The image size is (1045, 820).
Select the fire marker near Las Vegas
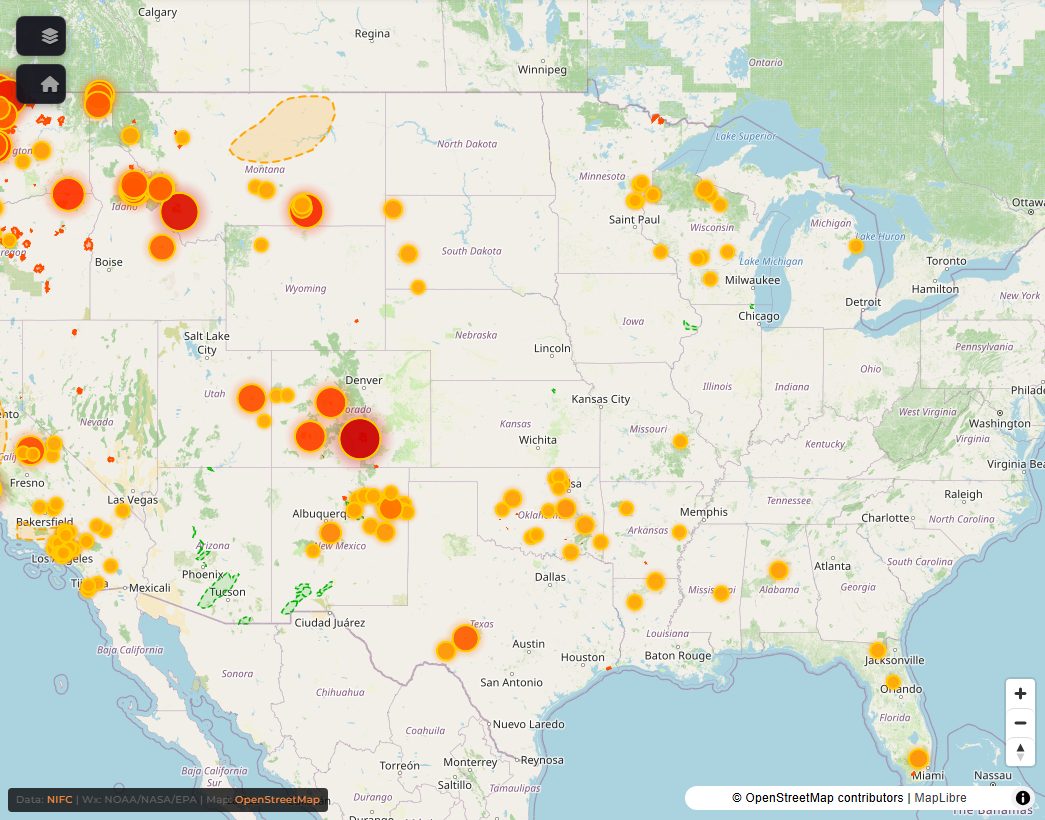pos(123,510)
